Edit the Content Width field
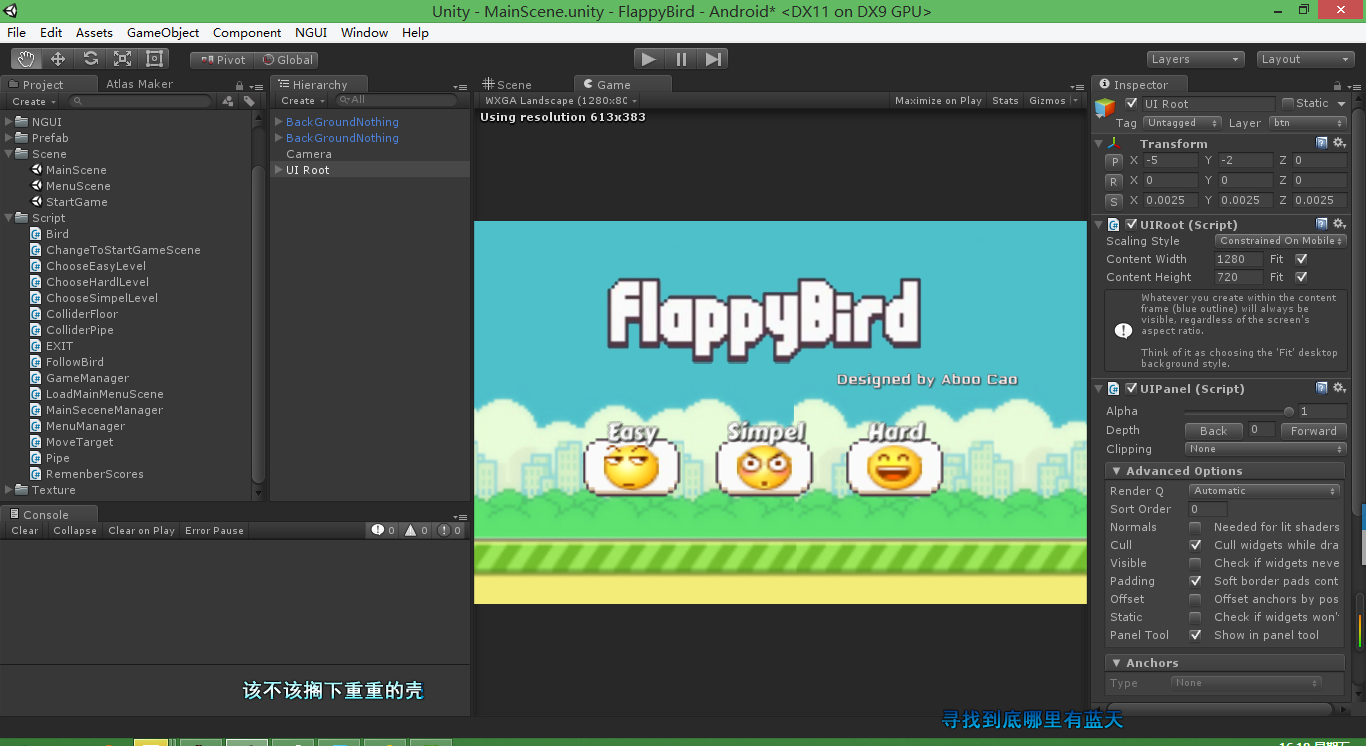 click(x=1238, y=259)
